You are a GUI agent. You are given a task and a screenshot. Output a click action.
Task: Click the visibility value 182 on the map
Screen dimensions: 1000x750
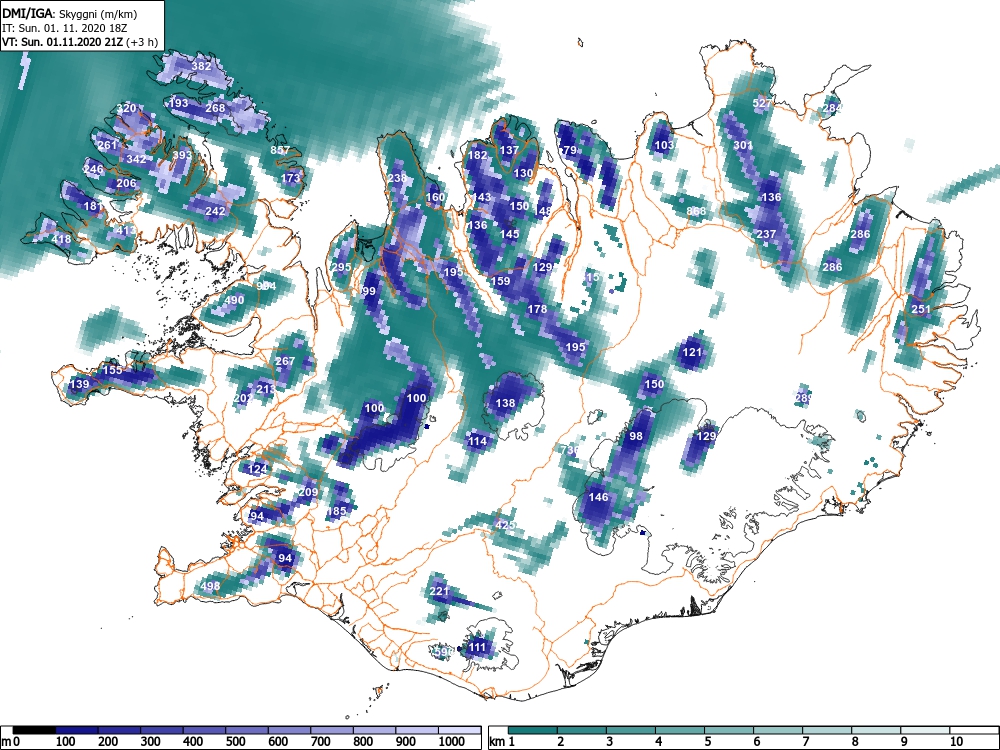pos(477,155)
